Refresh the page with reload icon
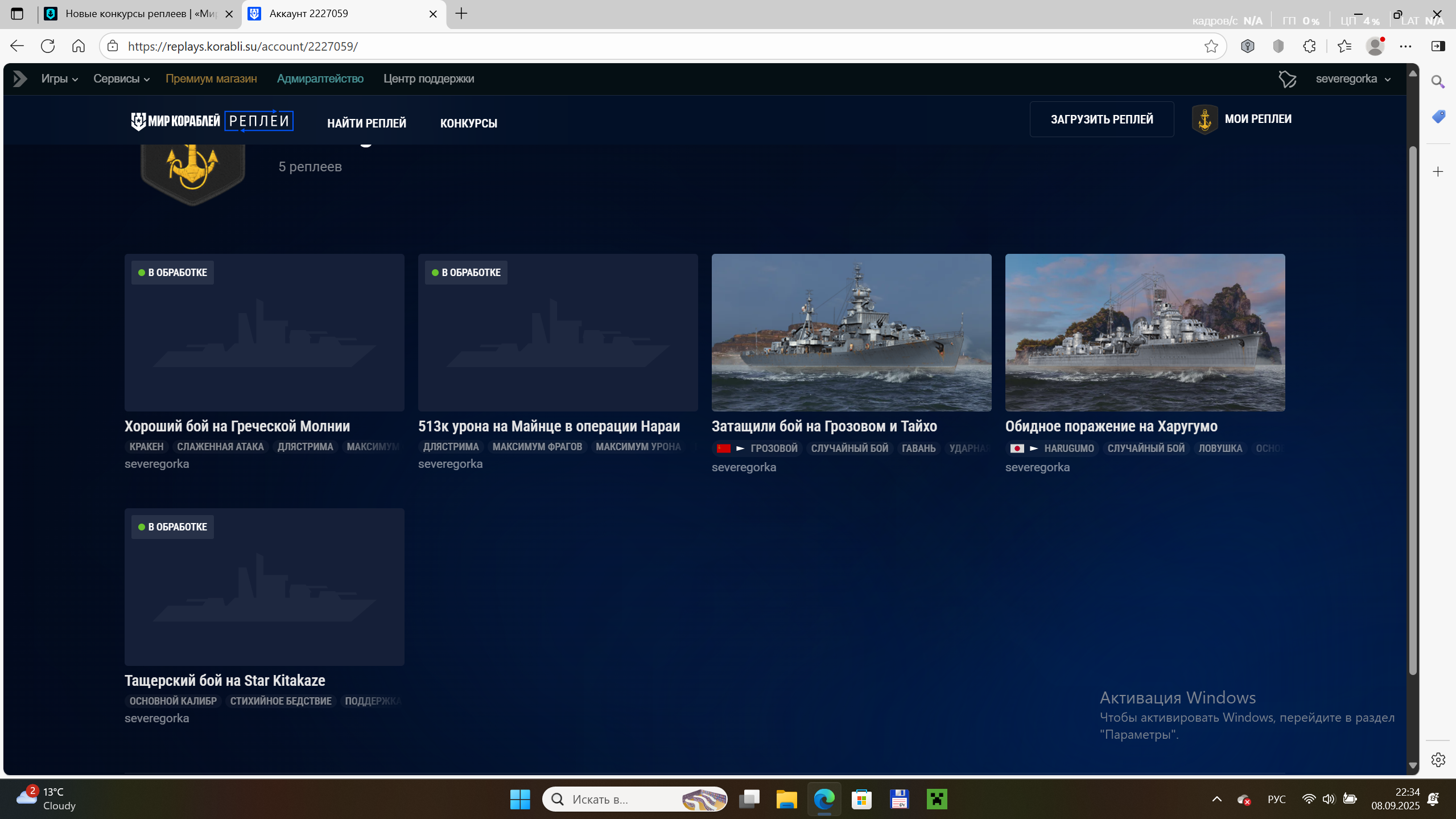This screenshot has height=819, width=1456. 48,46
